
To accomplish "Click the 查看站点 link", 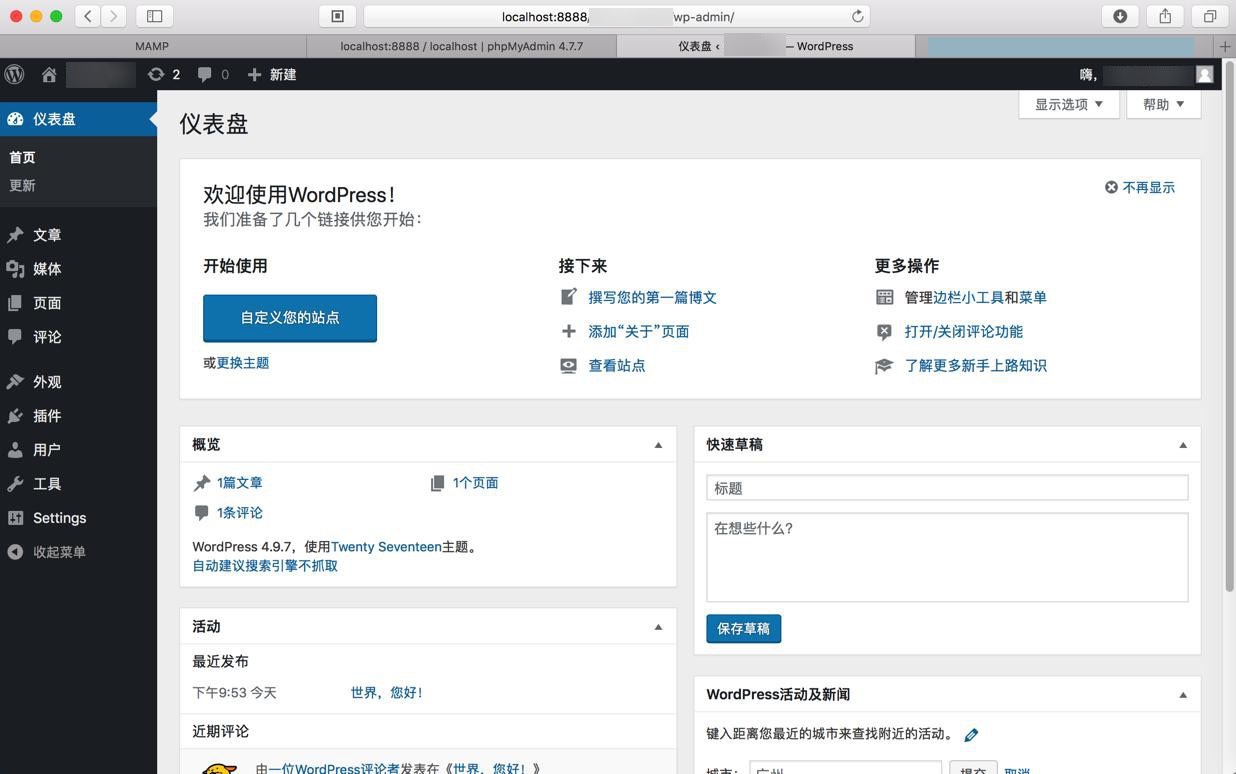I will click(617, 365).
